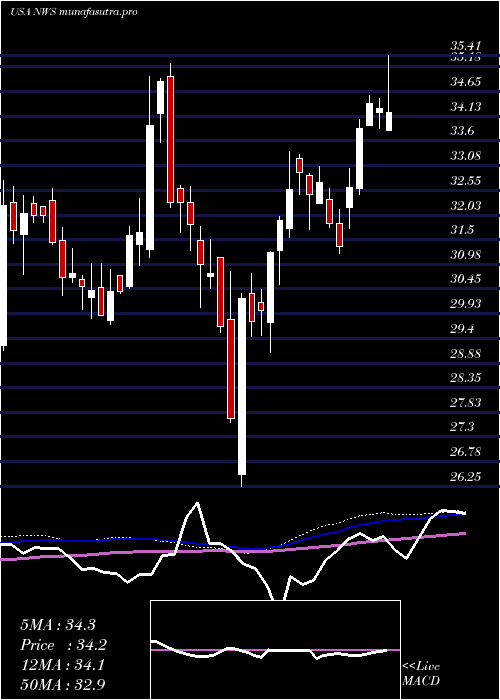Viewport: 500px width, 700px height.
Task: Click the 32.55 price axis label
Action: click(x=465, y=181)
